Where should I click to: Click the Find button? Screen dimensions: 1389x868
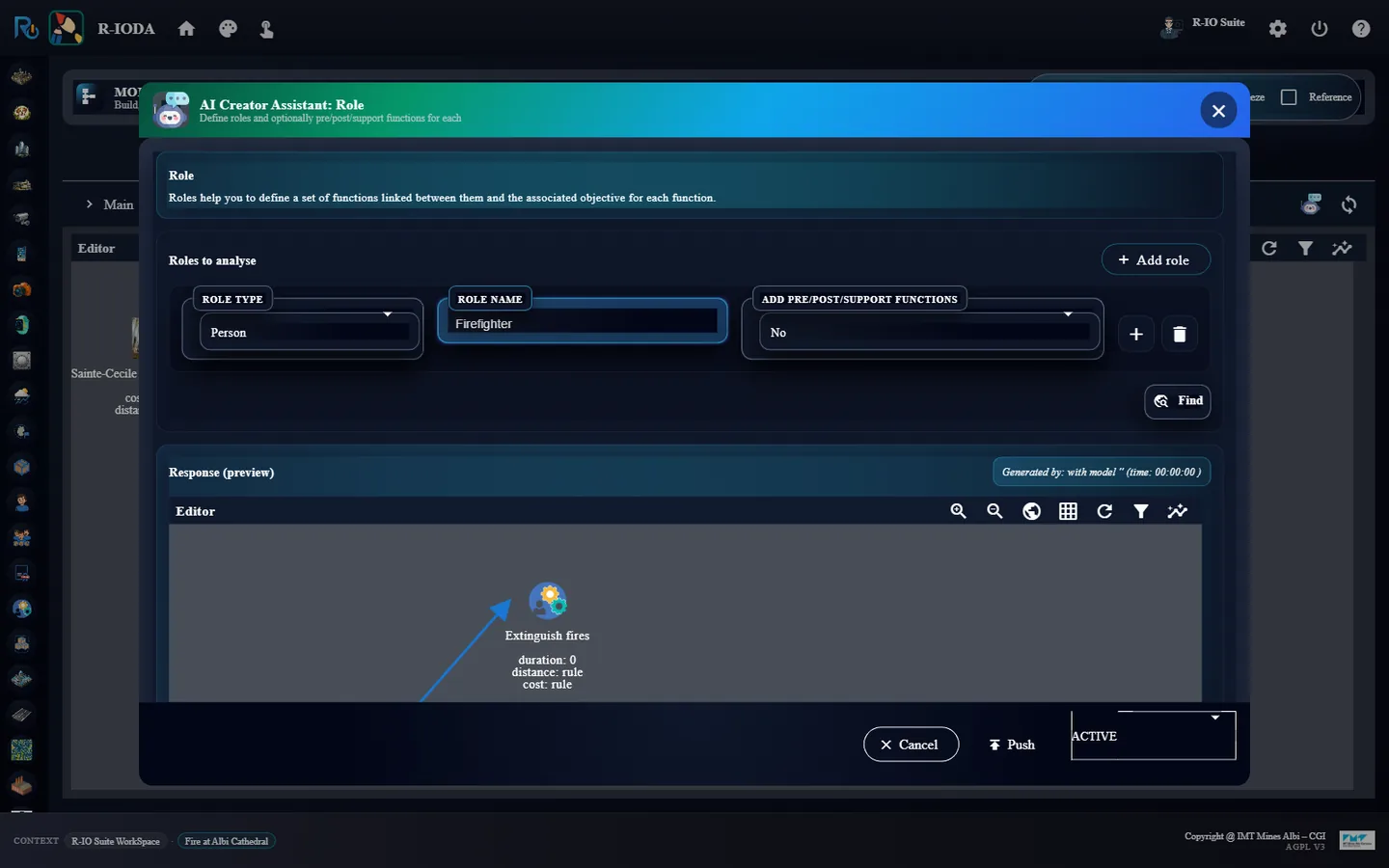1178,401
